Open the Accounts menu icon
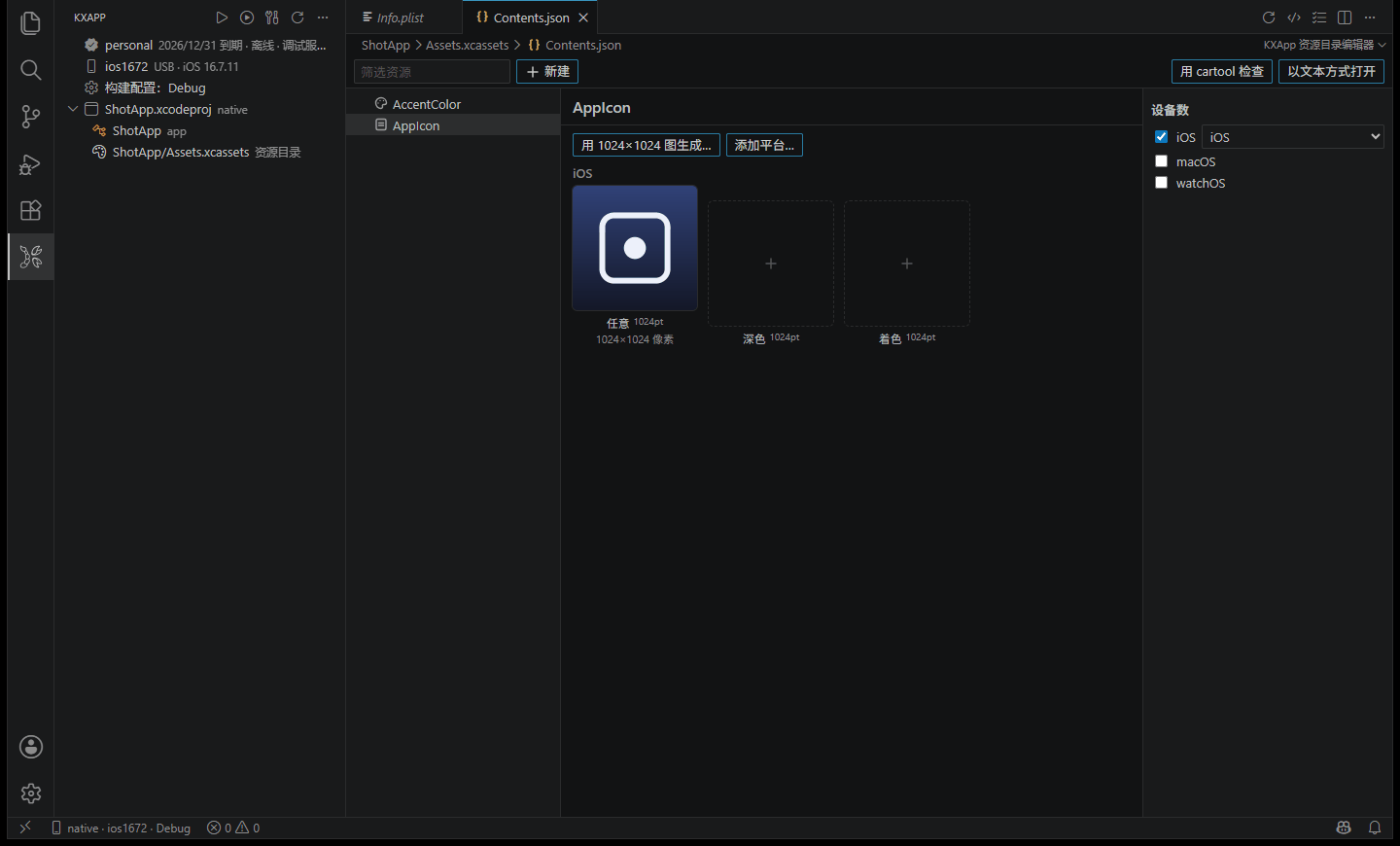The height and width of the screenshot is (846, 1400). click(31, 747)
